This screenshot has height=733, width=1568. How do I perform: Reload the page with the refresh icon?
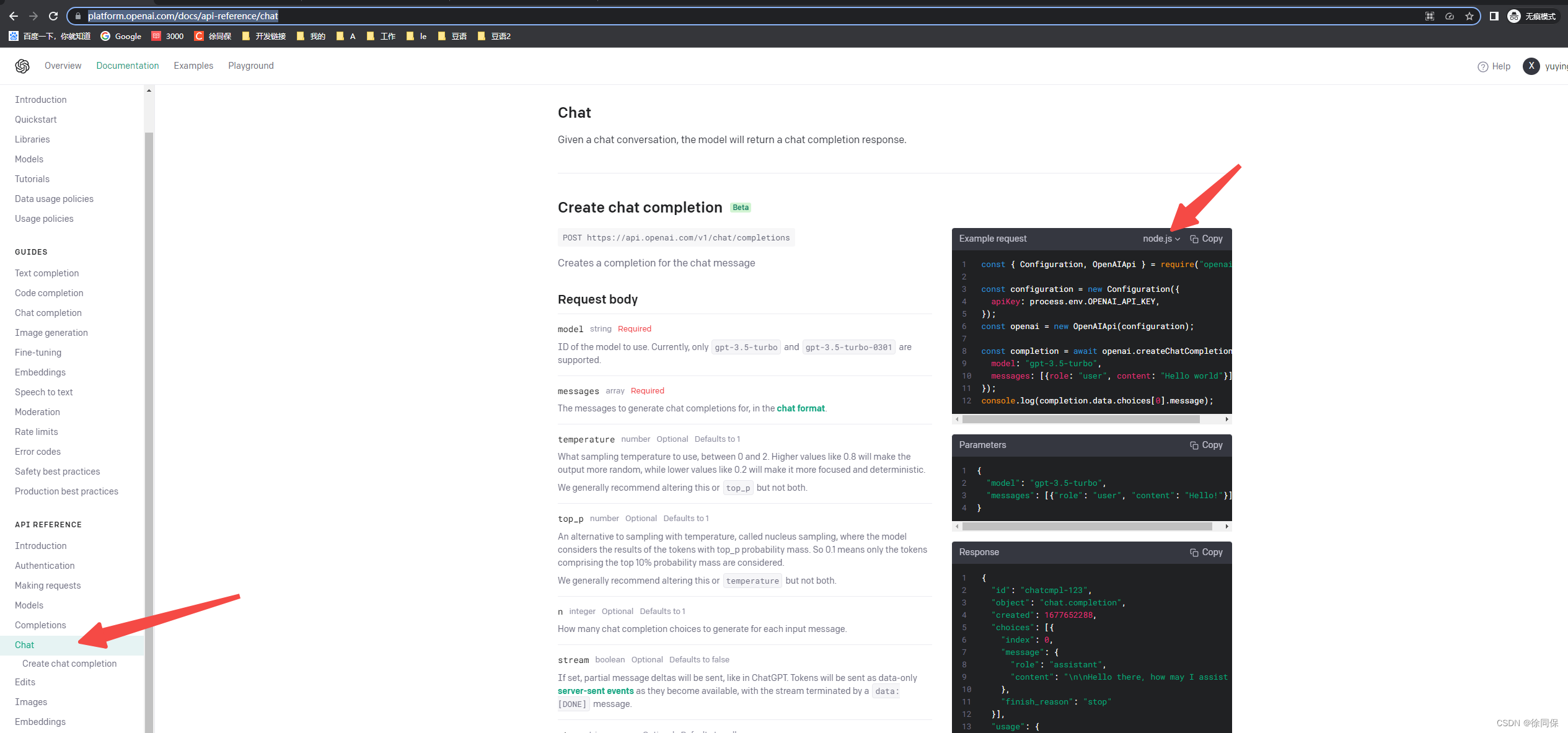click(53, 16)
